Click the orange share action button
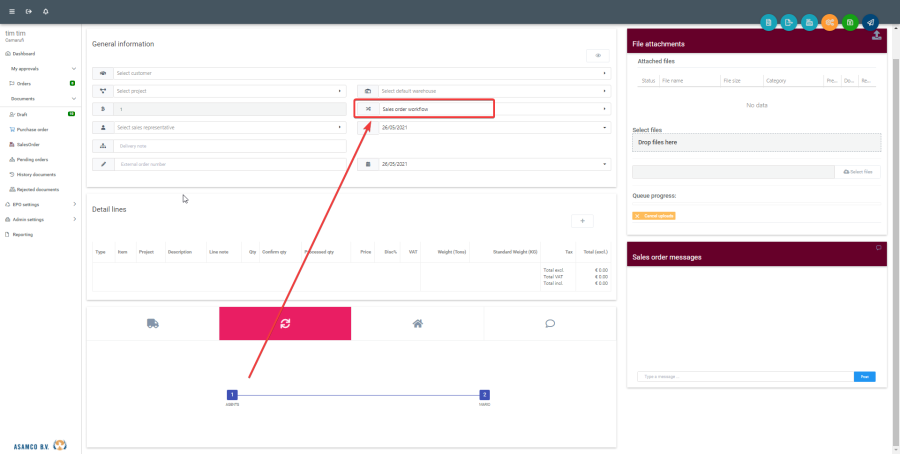900x454 pixels. (x=829, y=22)
